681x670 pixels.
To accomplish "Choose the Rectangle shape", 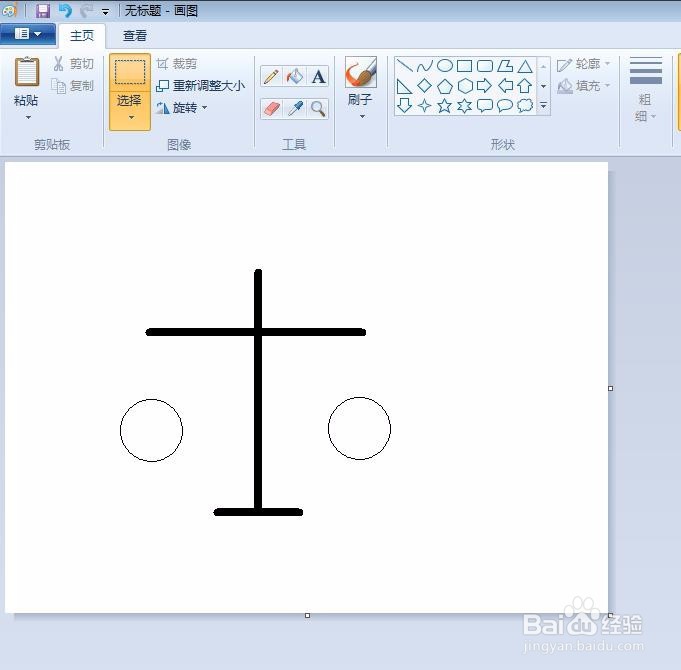I will tap(464, 66).
